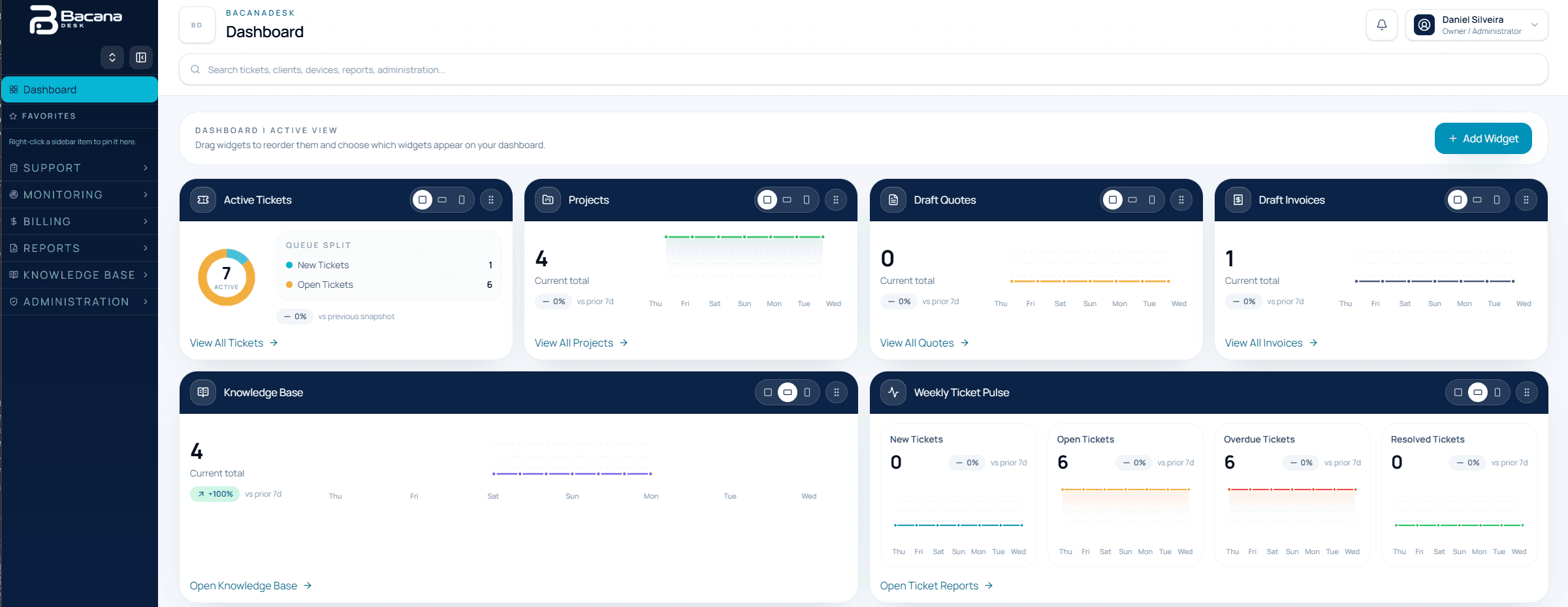Expand the Knowledge Base sidebar section

[x=79, y=275]
